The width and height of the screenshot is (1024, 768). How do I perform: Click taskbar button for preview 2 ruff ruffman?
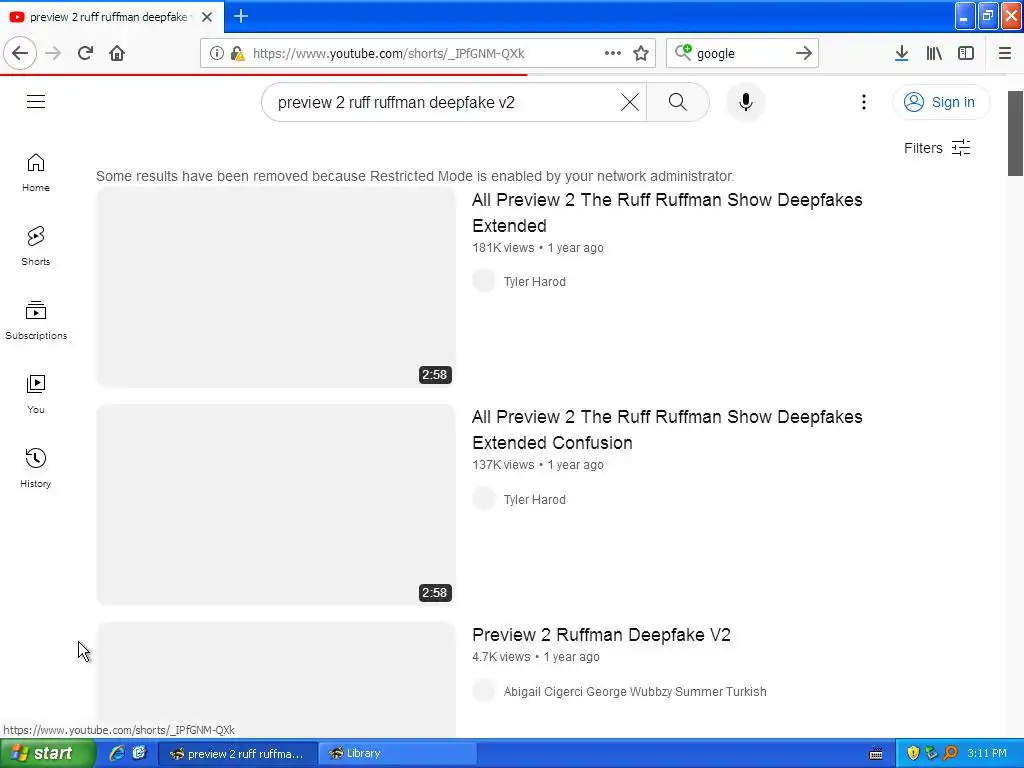[x=238, y=753]
